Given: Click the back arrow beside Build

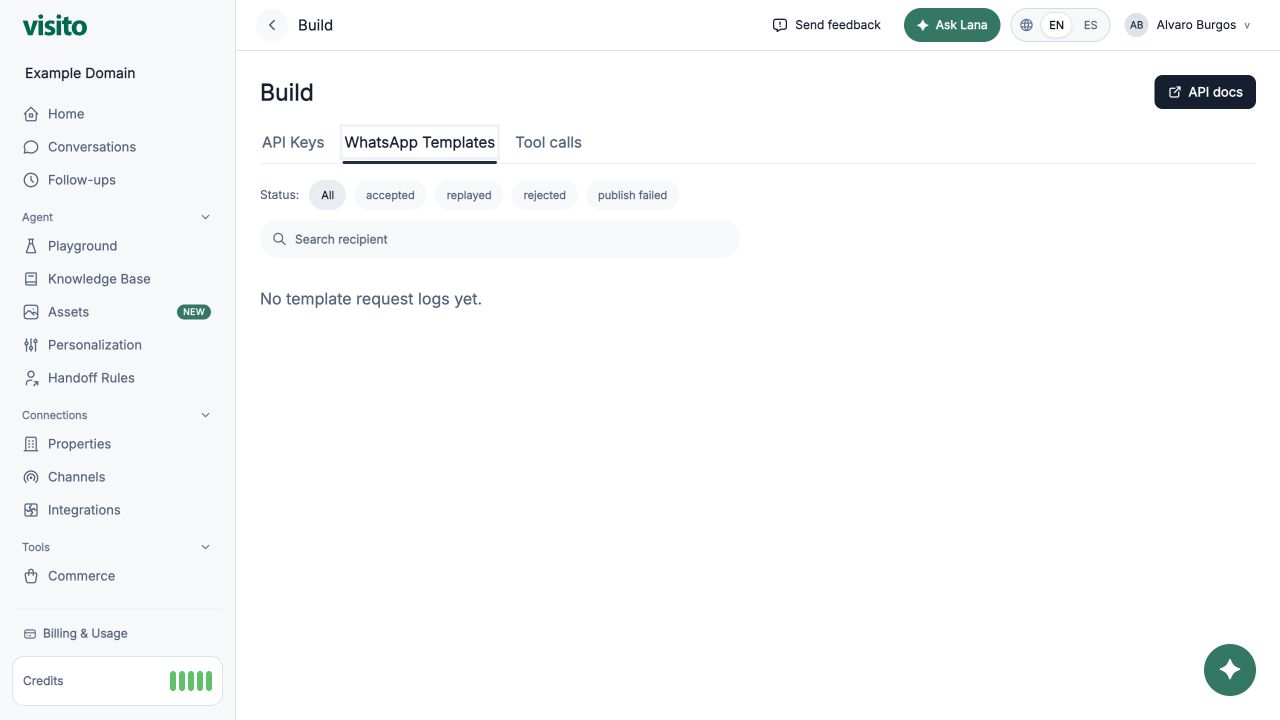Looking at the screenshot, I should pyautogui.click(x=272, y=25).
